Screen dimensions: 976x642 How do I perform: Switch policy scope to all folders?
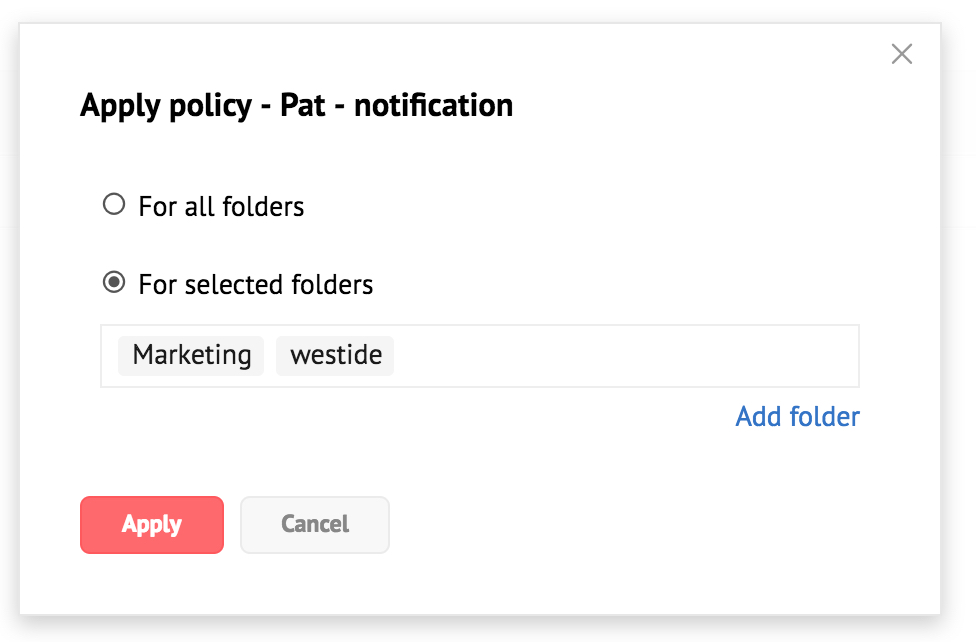pyautogui.click(x=114, y=205)
